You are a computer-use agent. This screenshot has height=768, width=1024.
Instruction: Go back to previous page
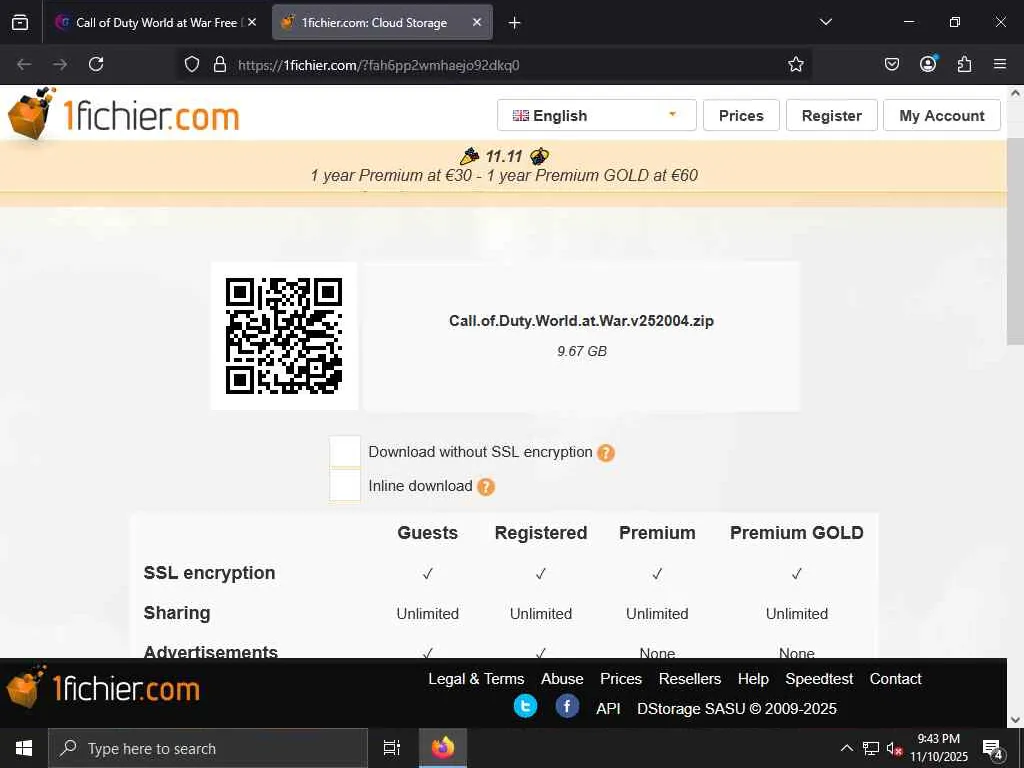click(24, 64)
